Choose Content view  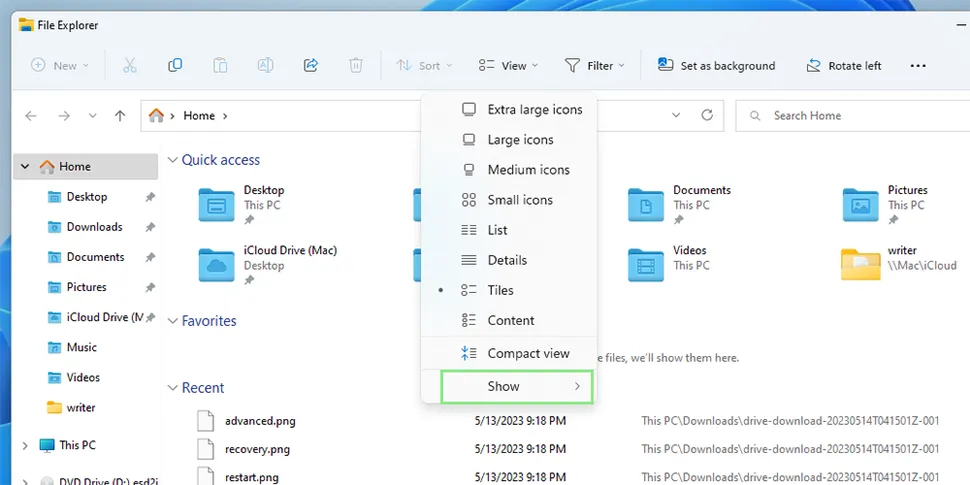509,320
